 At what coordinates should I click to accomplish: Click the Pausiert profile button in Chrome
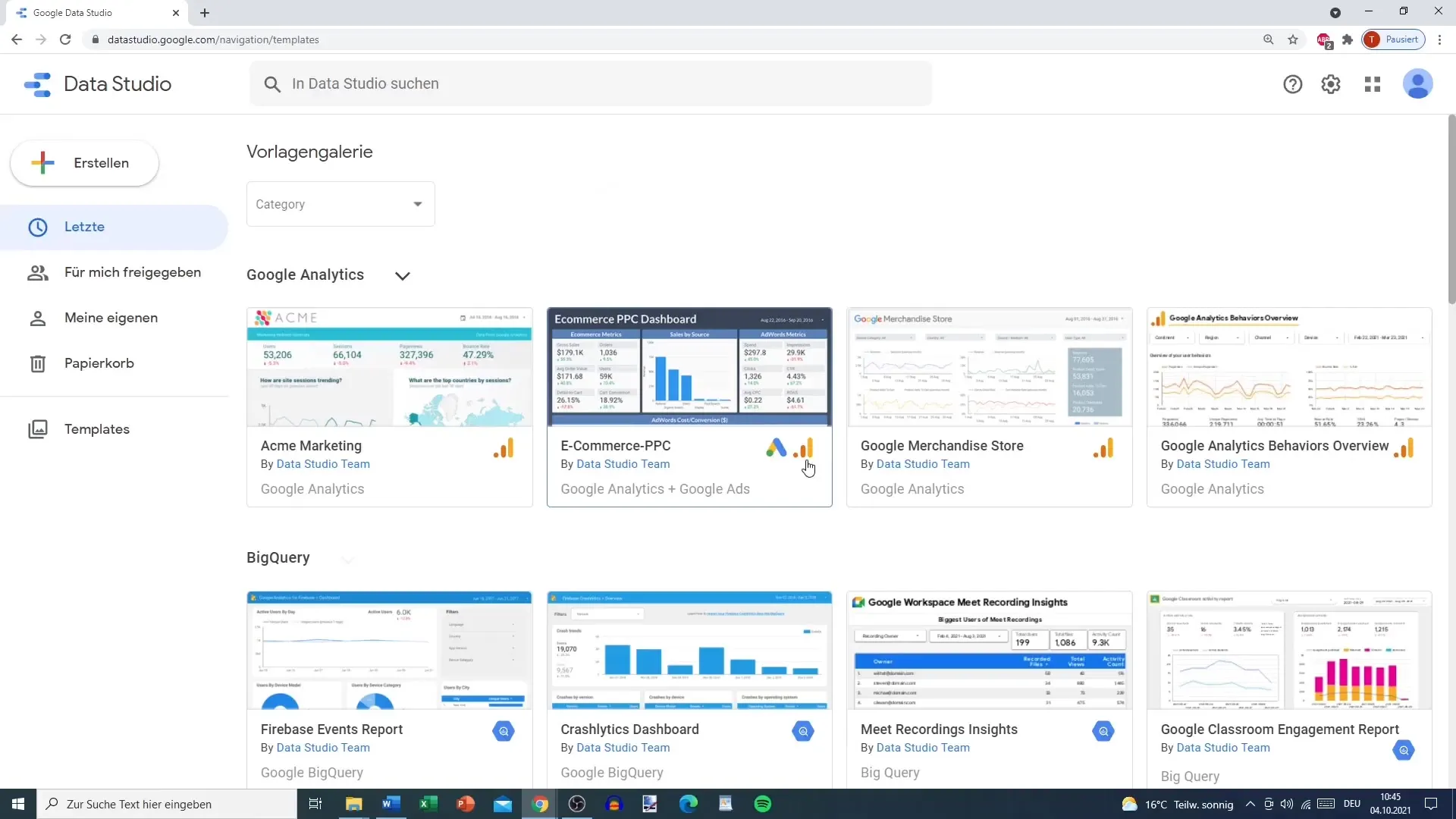coord(1393,39)
